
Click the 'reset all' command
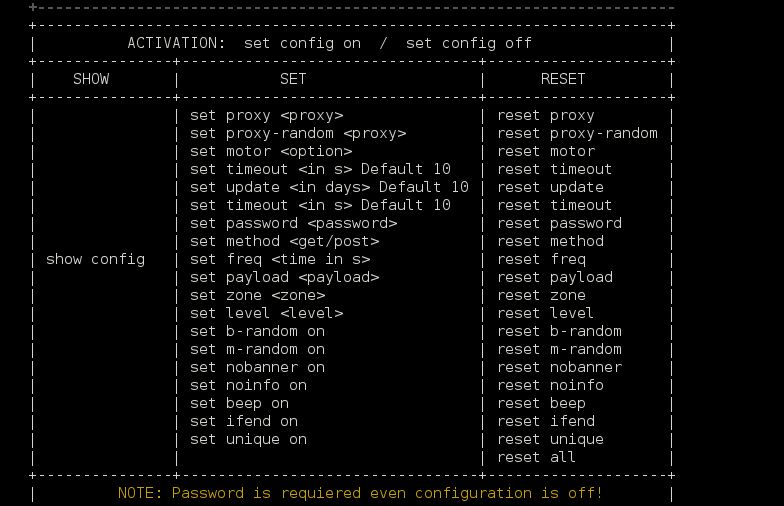coord(536,457)
